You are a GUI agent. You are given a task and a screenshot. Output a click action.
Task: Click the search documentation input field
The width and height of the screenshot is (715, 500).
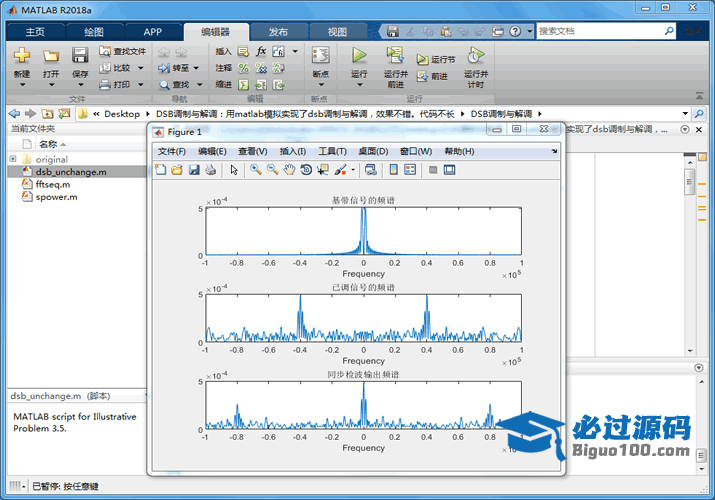point(600,31)
